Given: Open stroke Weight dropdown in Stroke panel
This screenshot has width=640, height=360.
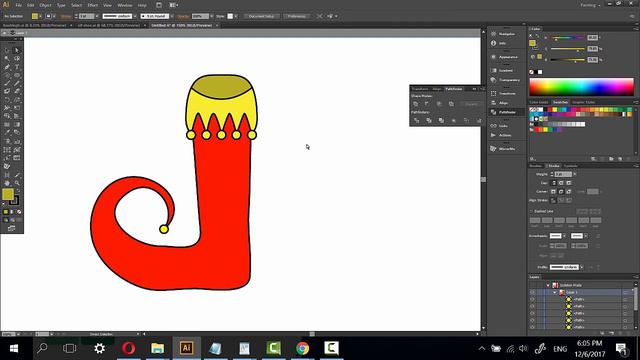Looking at the screenshot, I should pos(575,174).
